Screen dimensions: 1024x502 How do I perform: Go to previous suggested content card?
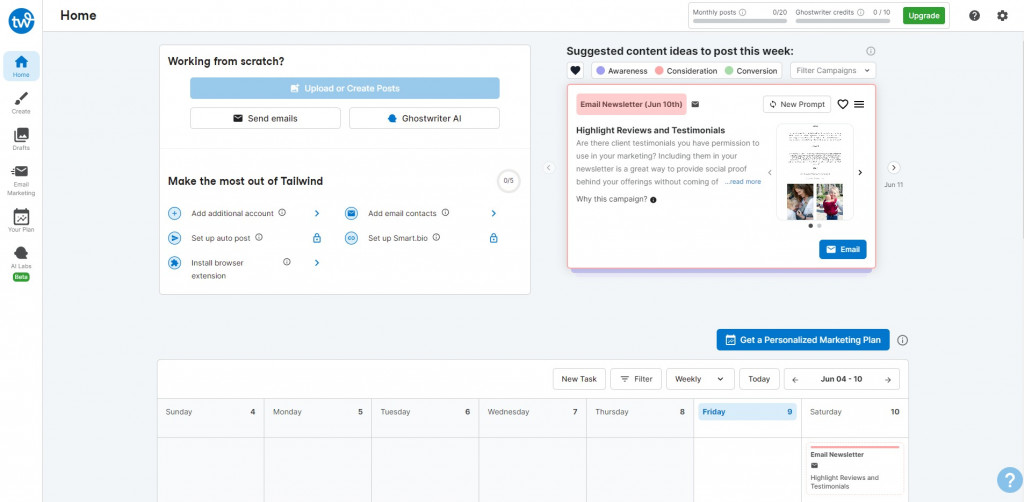pyautogui.click(x=549, y=168)
